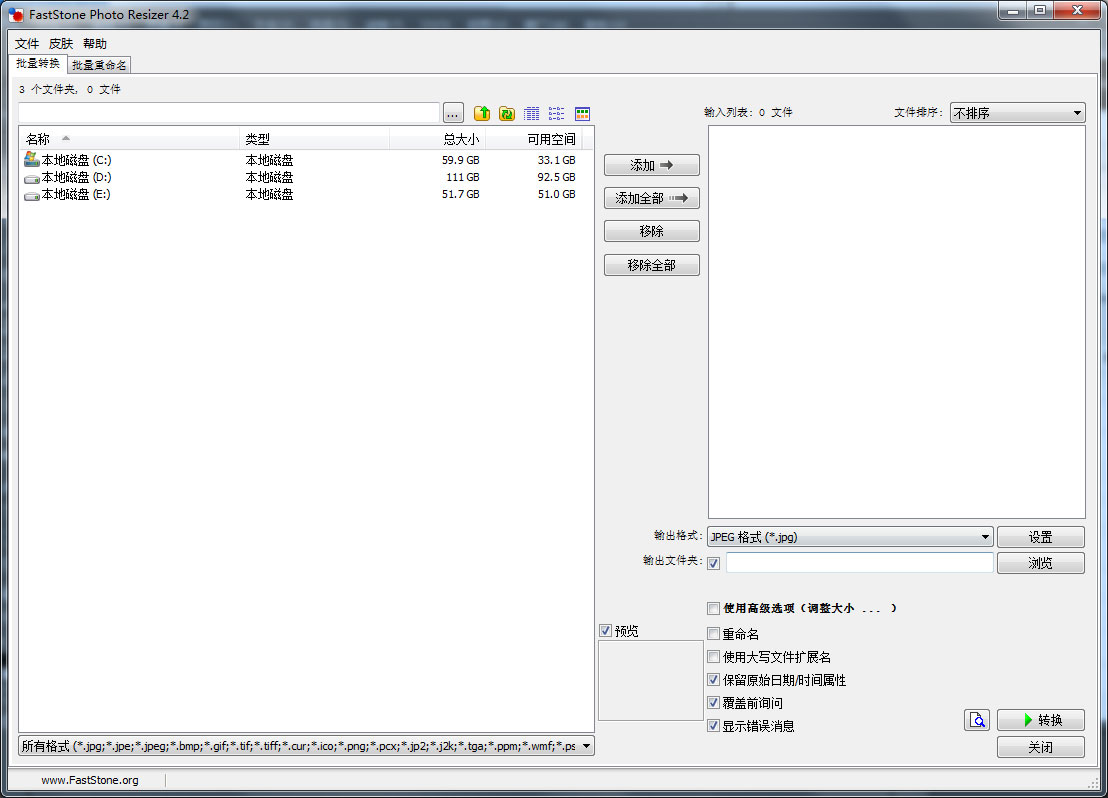Switch to details view icon
The height and width of the screenshot is (798, 1108).
[x=531, y=113]
